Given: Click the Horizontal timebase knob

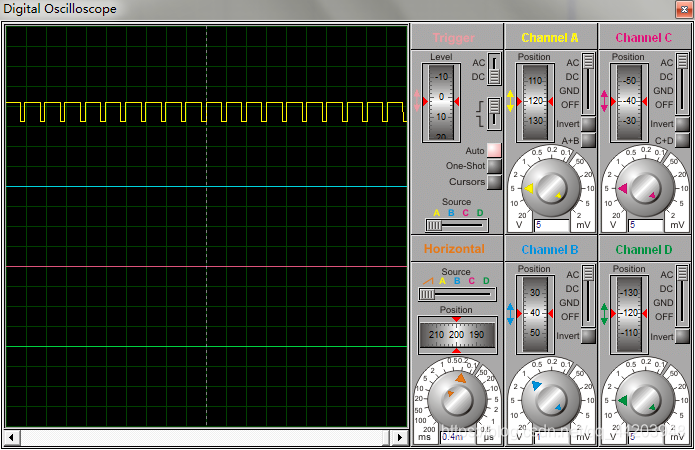Looking at the screenshot, I should [x=457, y=400].
